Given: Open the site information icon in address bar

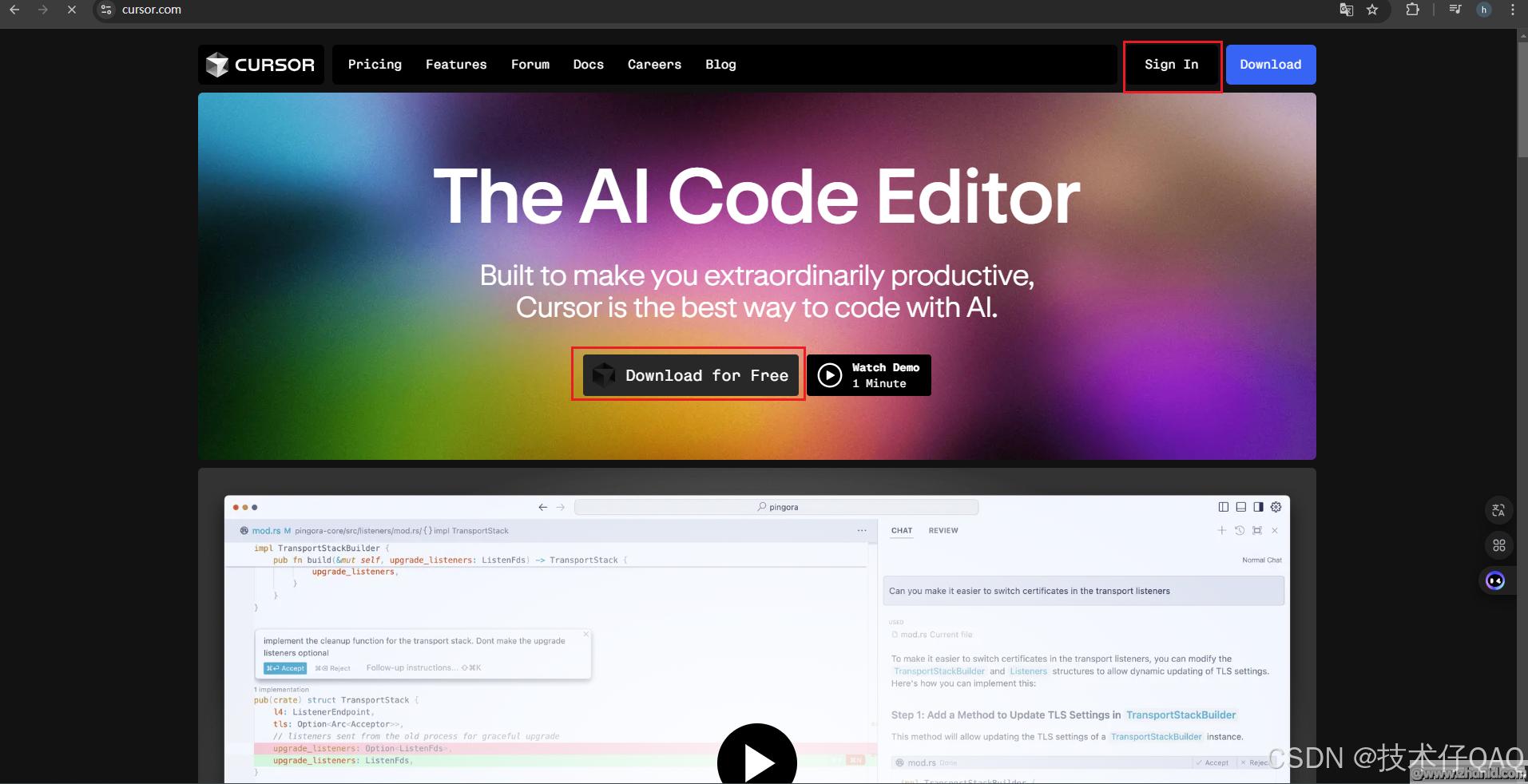Looking at the screenshot, I should point(106,10).
